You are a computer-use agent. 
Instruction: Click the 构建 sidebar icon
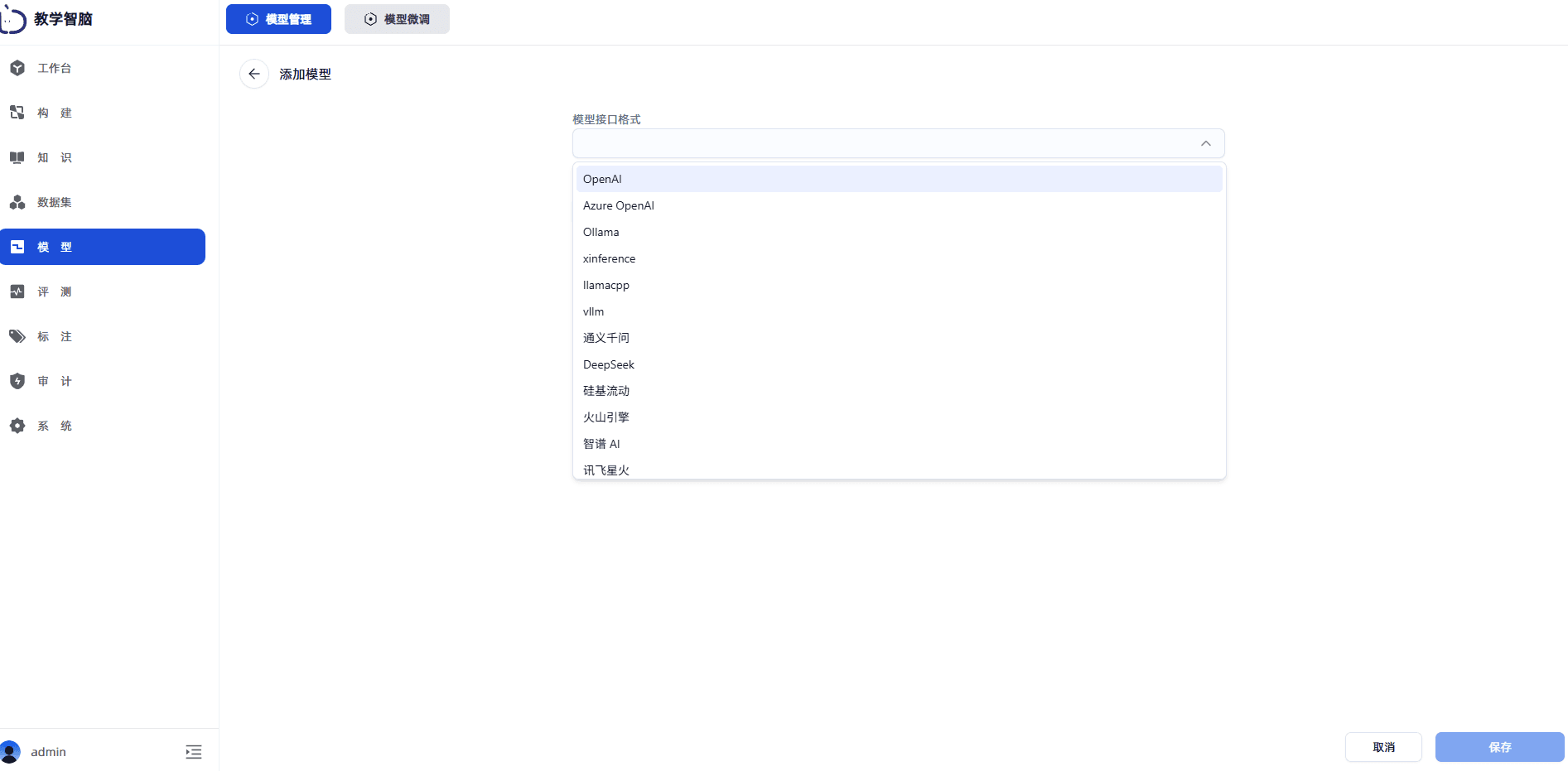(x=17, y=113)
